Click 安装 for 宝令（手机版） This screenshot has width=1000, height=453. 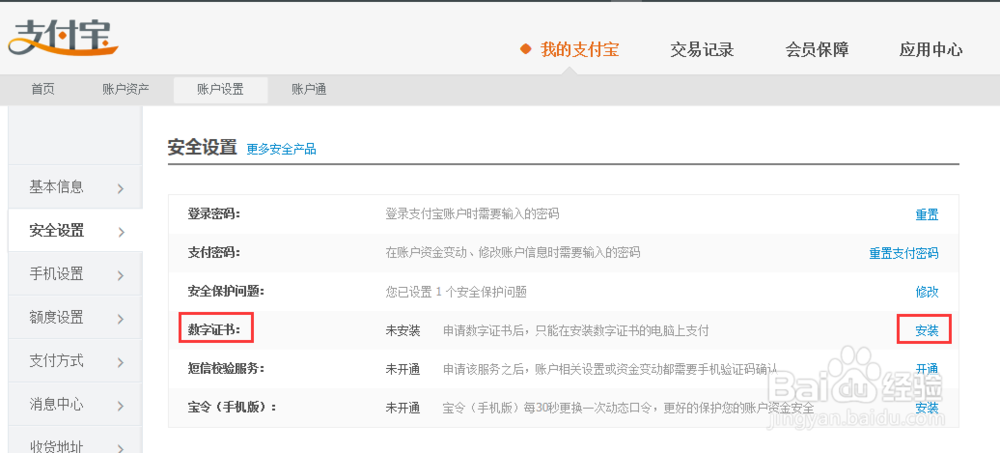927,407
